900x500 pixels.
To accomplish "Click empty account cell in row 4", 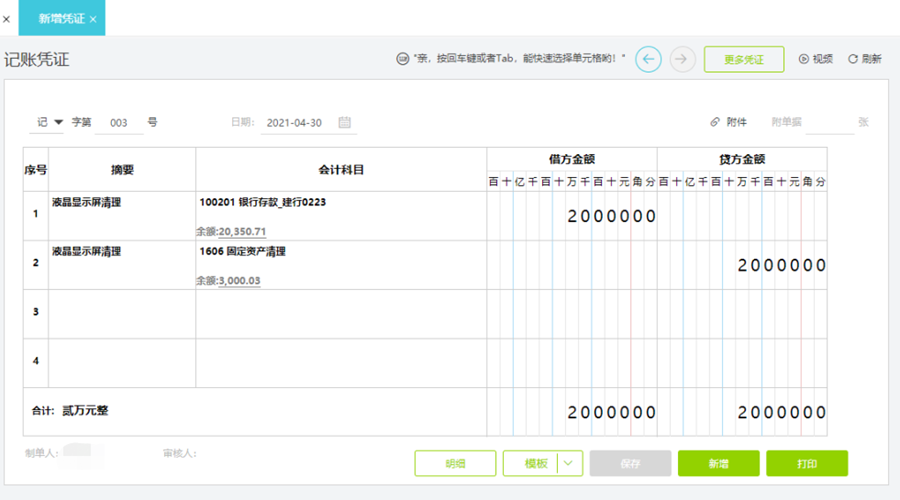I will pos(341,363).
